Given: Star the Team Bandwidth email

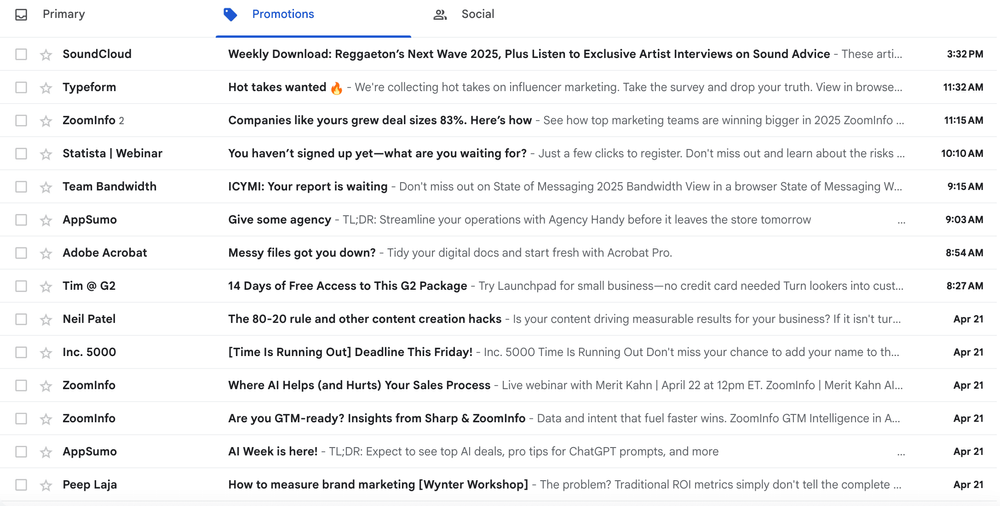Looking at the screenshot, I should point(46,187).
